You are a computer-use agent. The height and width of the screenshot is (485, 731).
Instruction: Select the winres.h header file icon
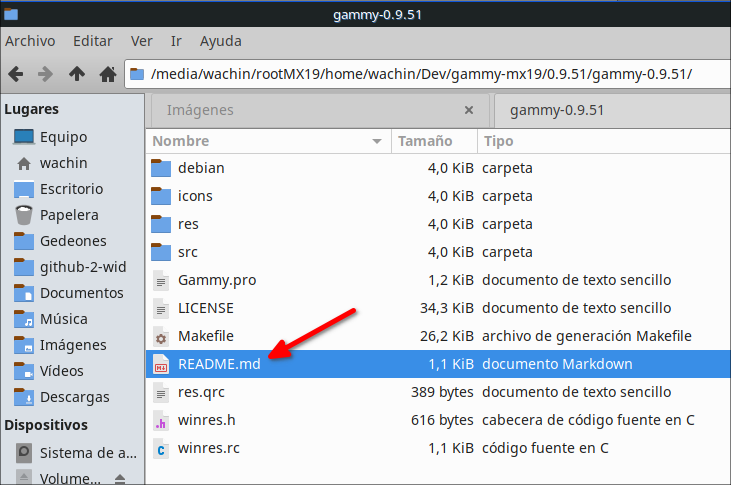tap(161, 420)
